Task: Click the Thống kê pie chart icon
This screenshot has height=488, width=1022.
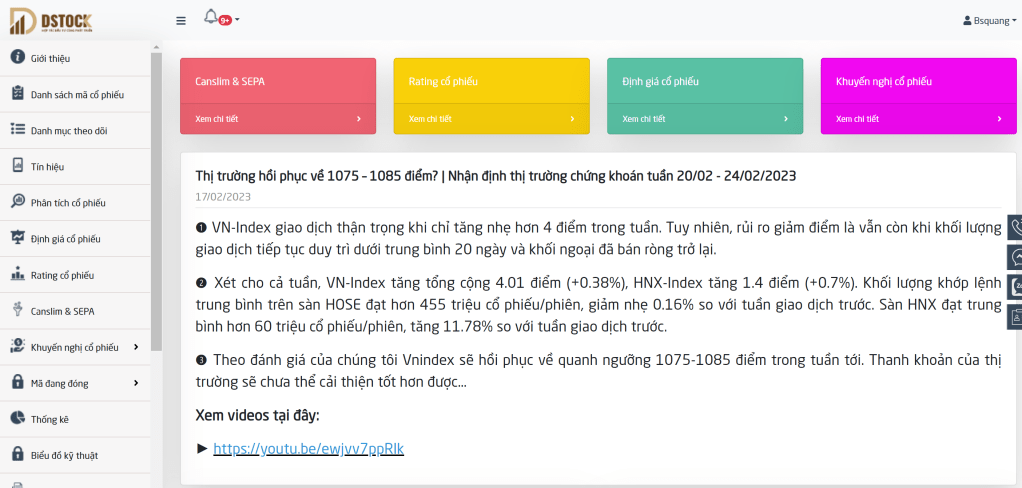Action: coord(17,419)
